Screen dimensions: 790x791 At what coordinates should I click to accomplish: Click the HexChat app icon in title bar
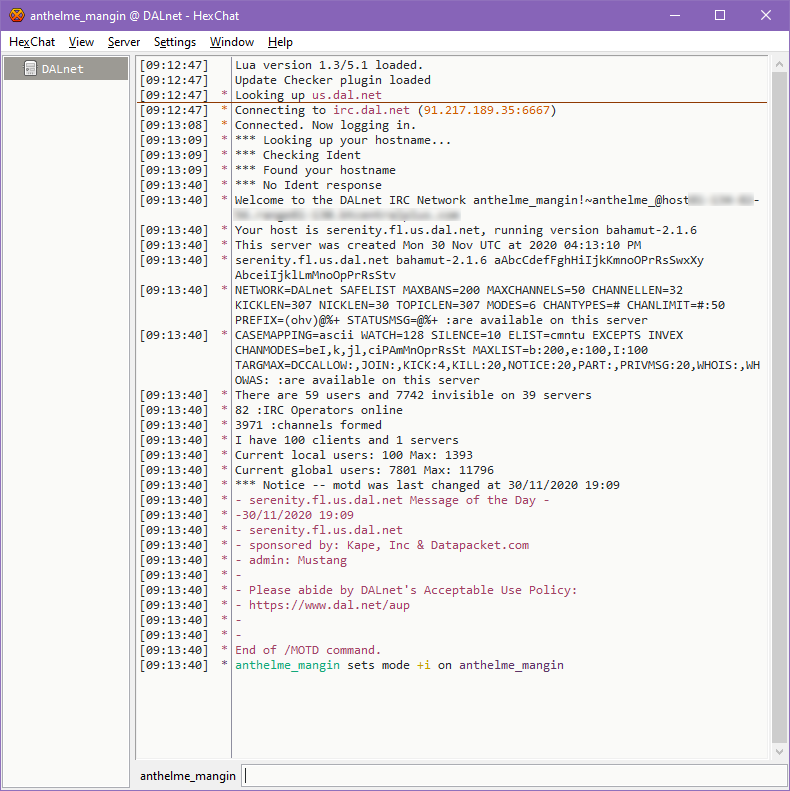[17, 16]
